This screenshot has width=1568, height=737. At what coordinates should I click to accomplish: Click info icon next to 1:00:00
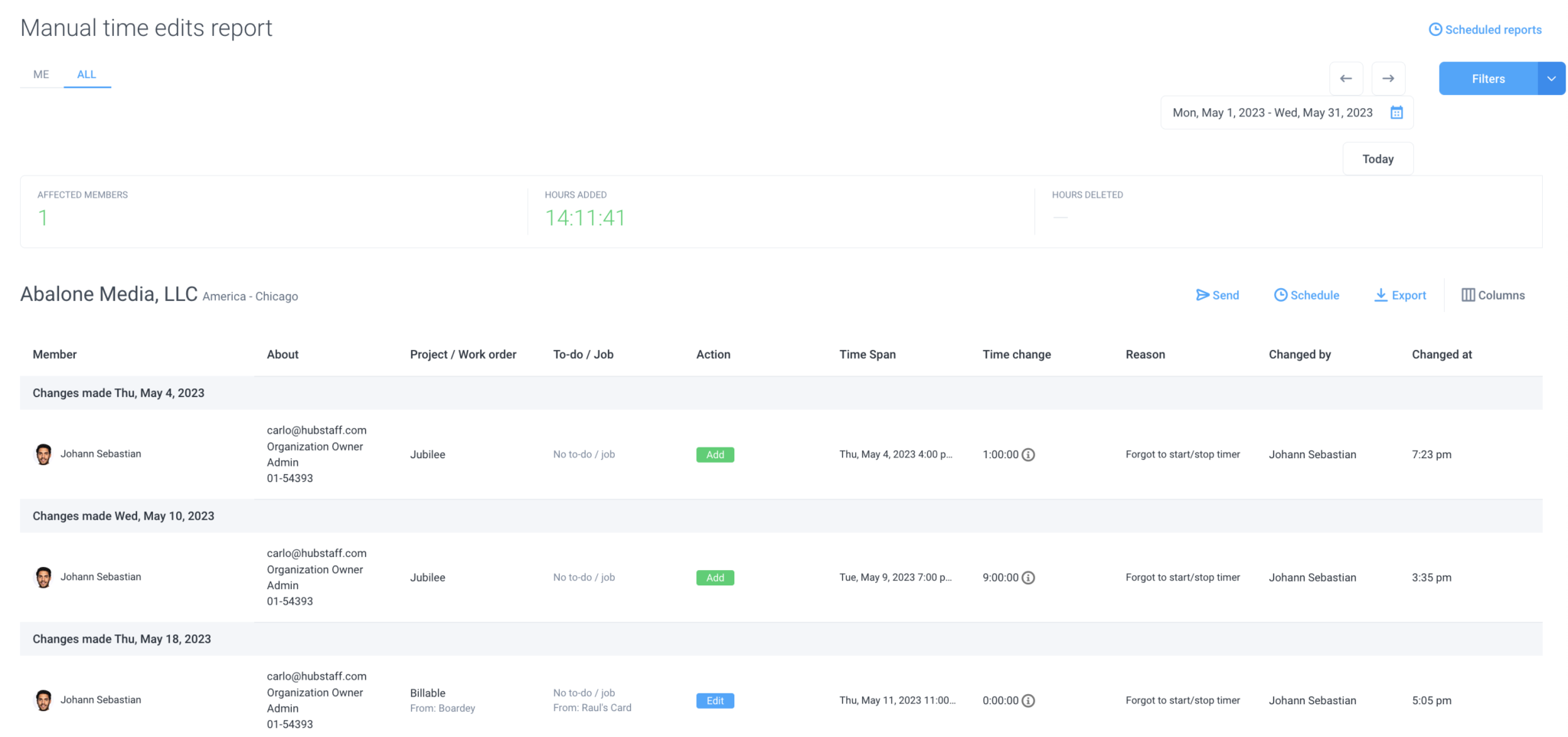point(1028,454)
